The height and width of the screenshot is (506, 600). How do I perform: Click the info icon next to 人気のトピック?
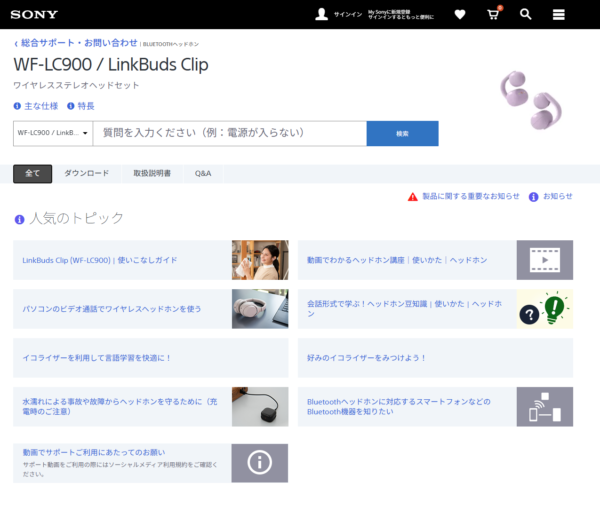[x=20, y=219]
